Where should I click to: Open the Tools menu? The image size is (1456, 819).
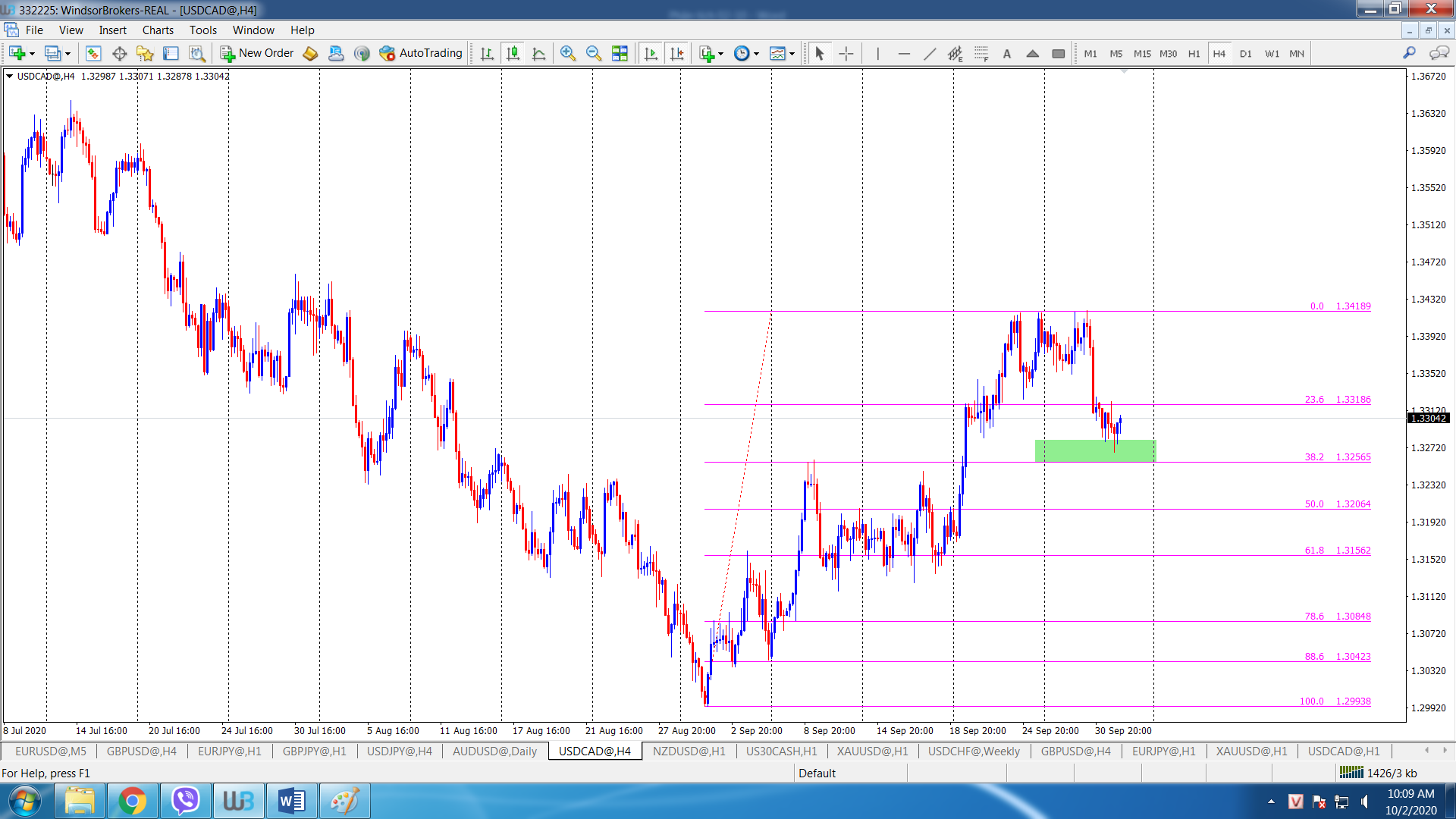[x=203, y=30]
